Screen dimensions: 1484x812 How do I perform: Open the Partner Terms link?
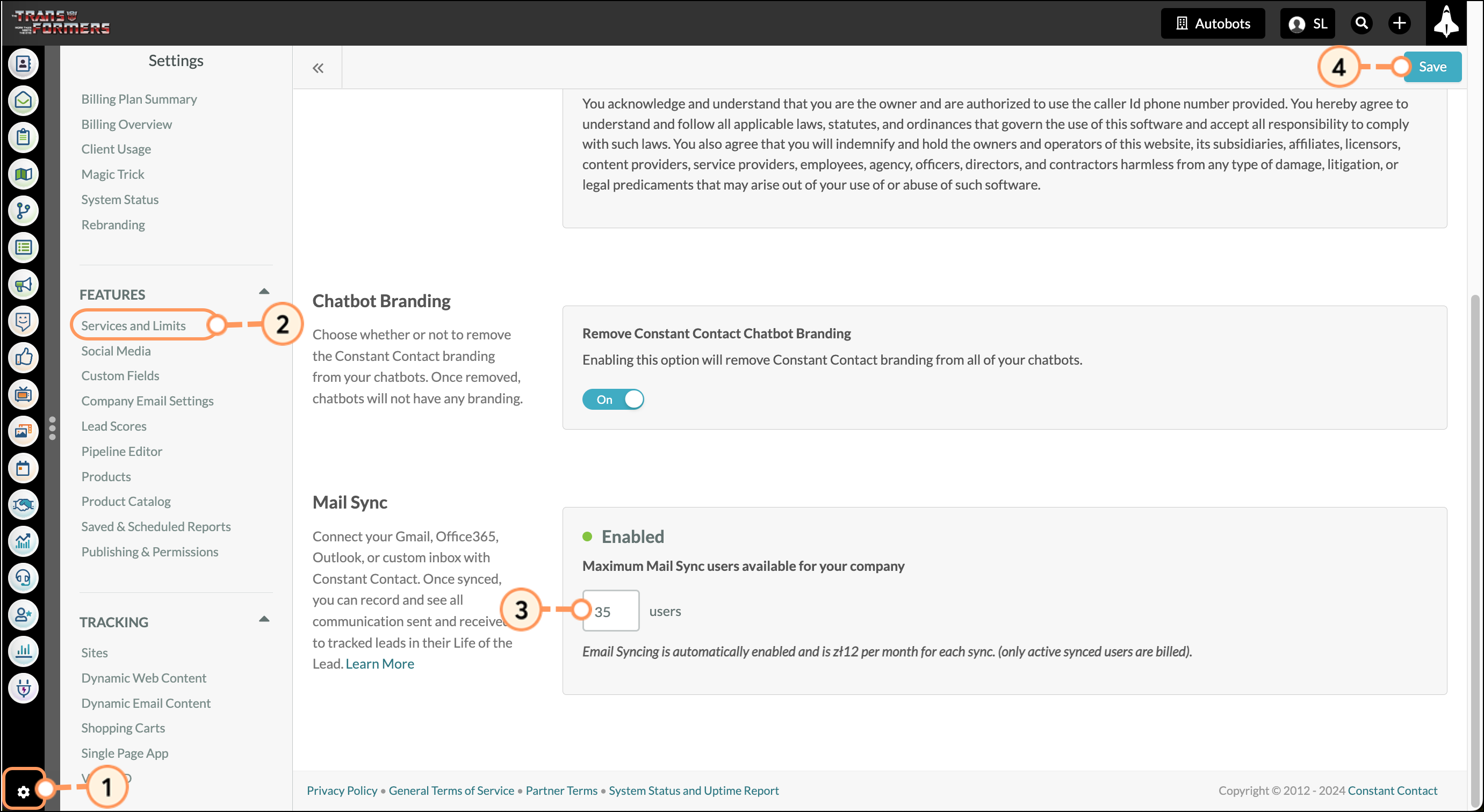(x=561, y=791)
